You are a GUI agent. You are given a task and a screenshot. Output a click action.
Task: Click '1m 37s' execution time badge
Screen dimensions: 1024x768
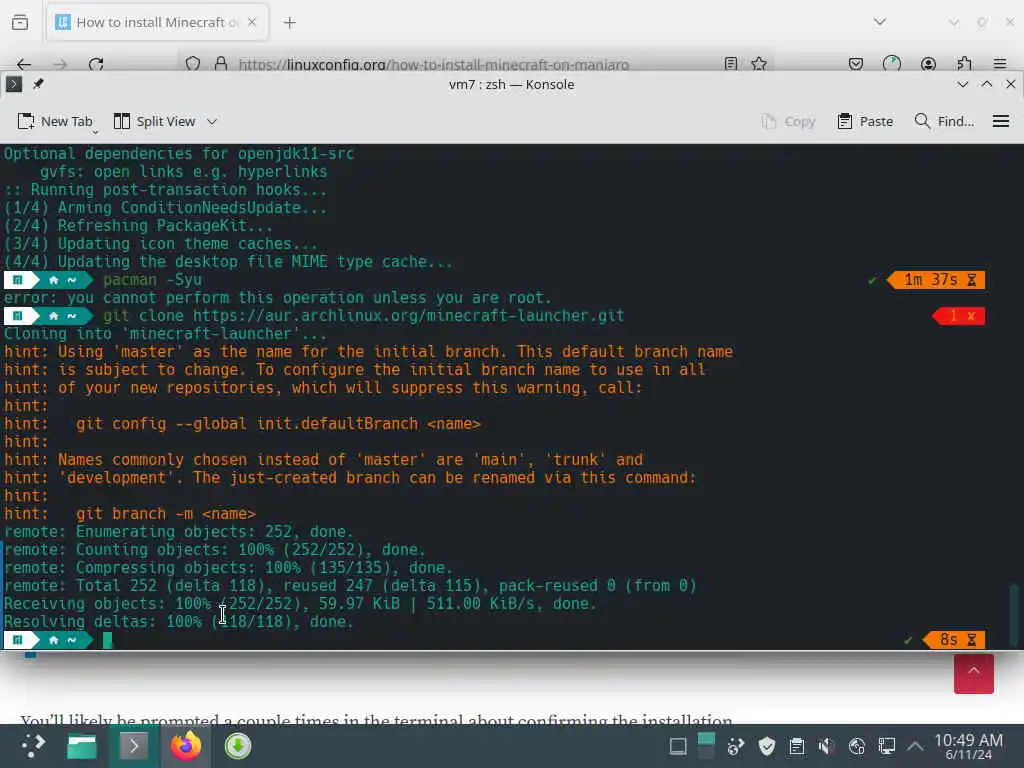(x=936, y=280)
